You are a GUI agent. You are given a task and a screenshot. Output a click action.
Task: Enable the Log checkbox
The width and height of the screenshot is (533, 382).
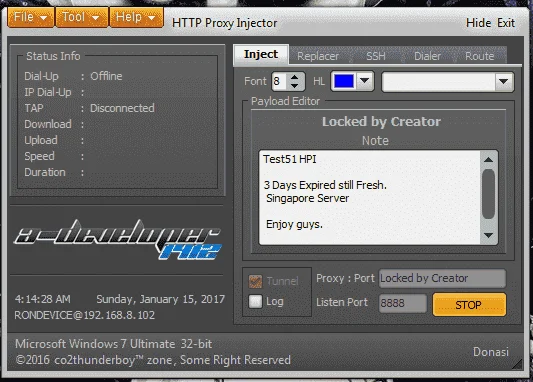point(255,301)
